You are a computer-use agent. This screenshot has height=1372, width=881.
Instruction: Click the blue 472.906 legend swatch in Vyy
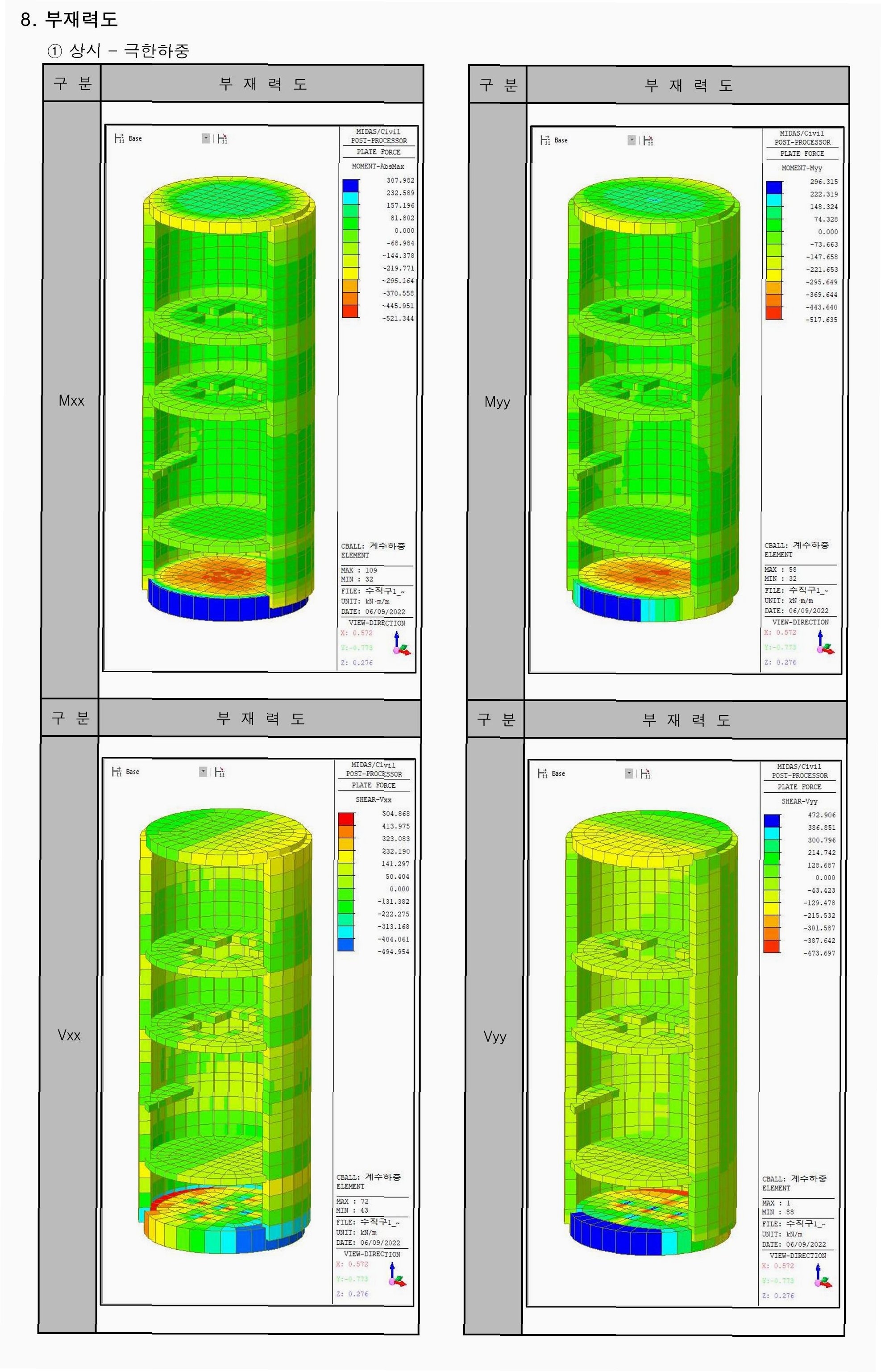772,820
